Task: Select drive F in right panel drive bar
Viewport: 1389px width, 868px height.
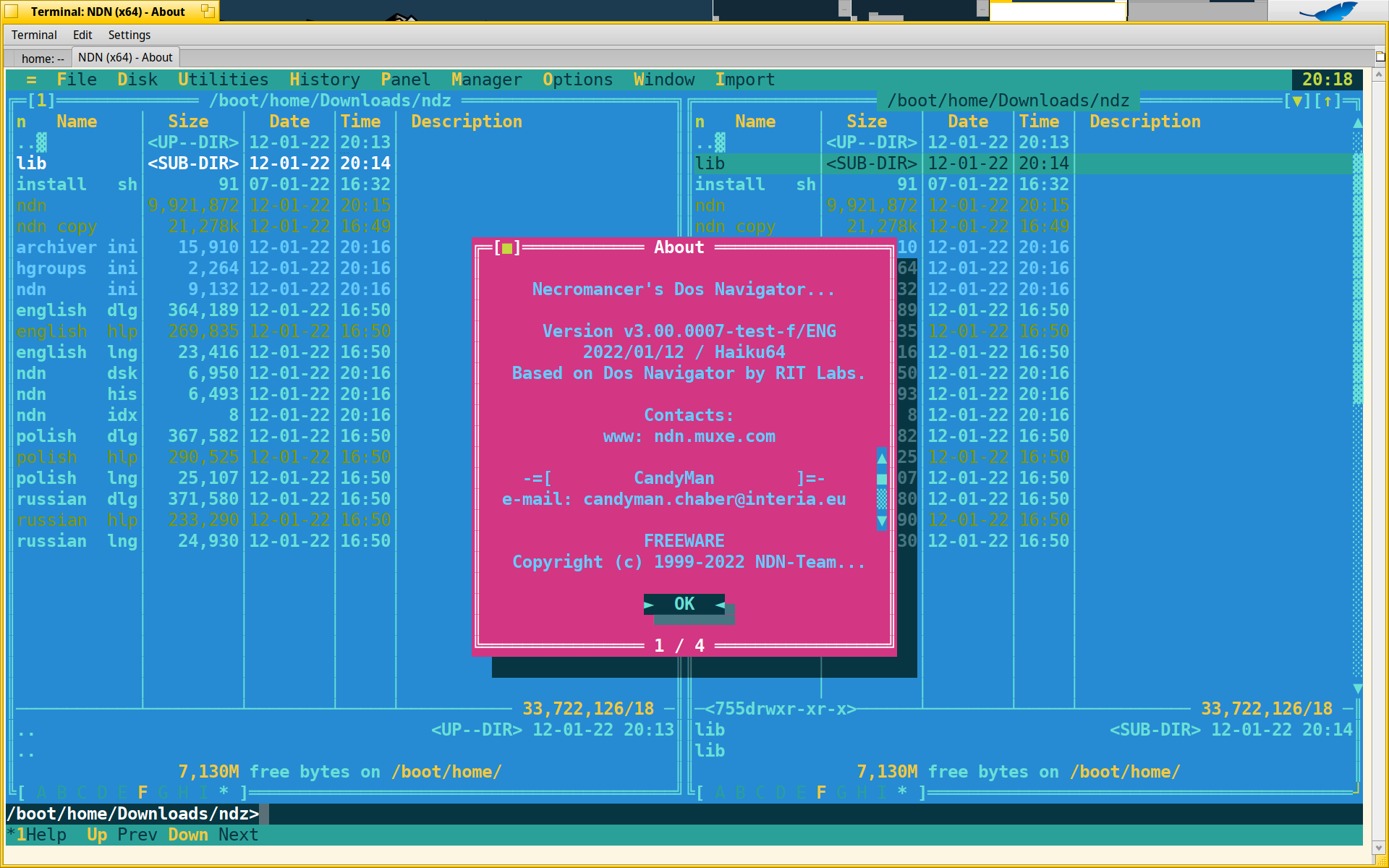Action: (821, 793)
